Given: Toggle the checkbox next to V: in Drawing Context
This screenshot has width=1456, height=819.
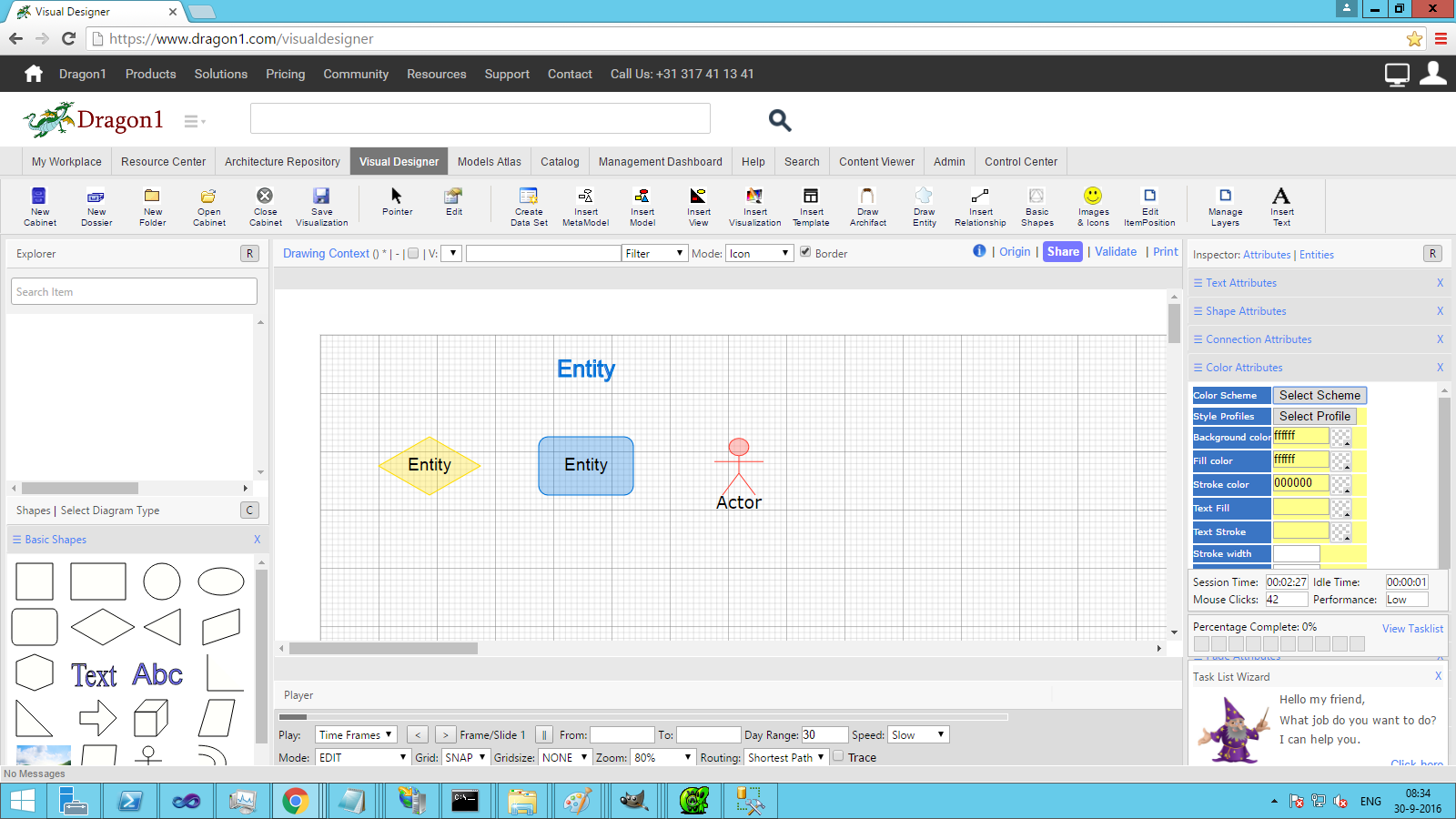Looking at the screenshot, I should [x=413, y=253].
